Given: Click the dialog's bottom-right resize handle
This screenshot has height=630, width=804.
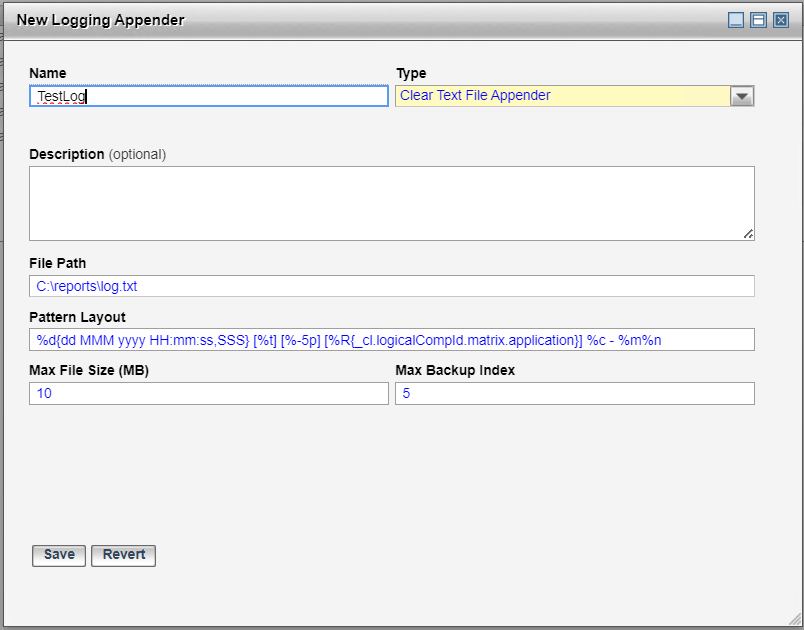Looking at the screenshot, I should [795, 621].
